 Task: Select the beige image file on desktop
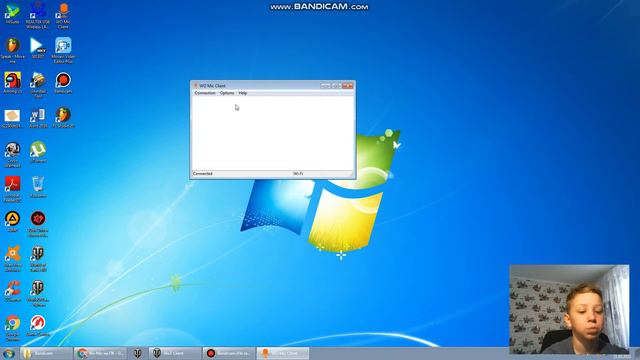(x=12, y=118)
